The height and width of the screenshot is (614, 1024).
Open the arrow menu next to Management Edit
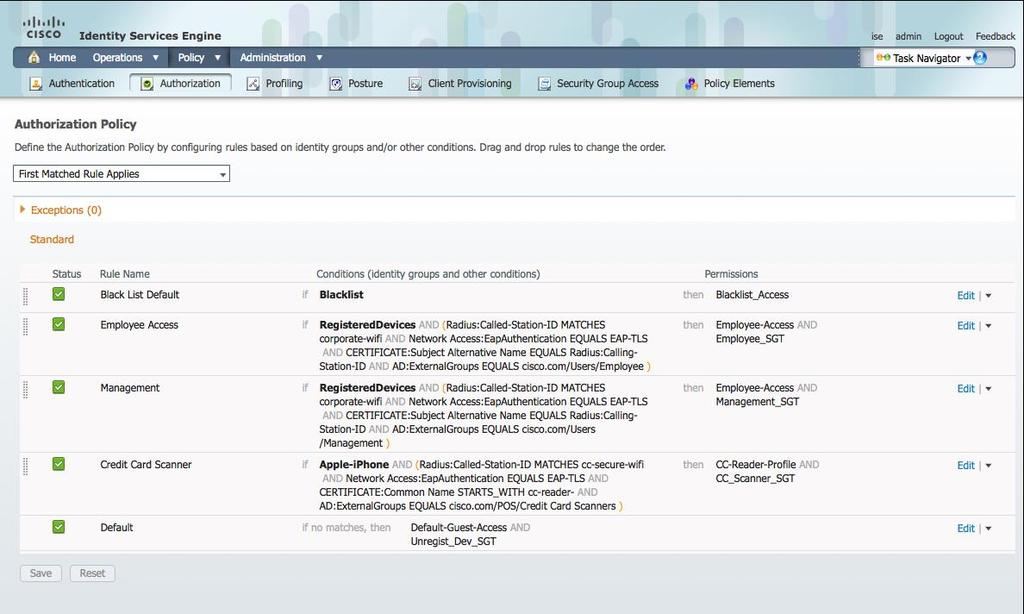(989, 389)
